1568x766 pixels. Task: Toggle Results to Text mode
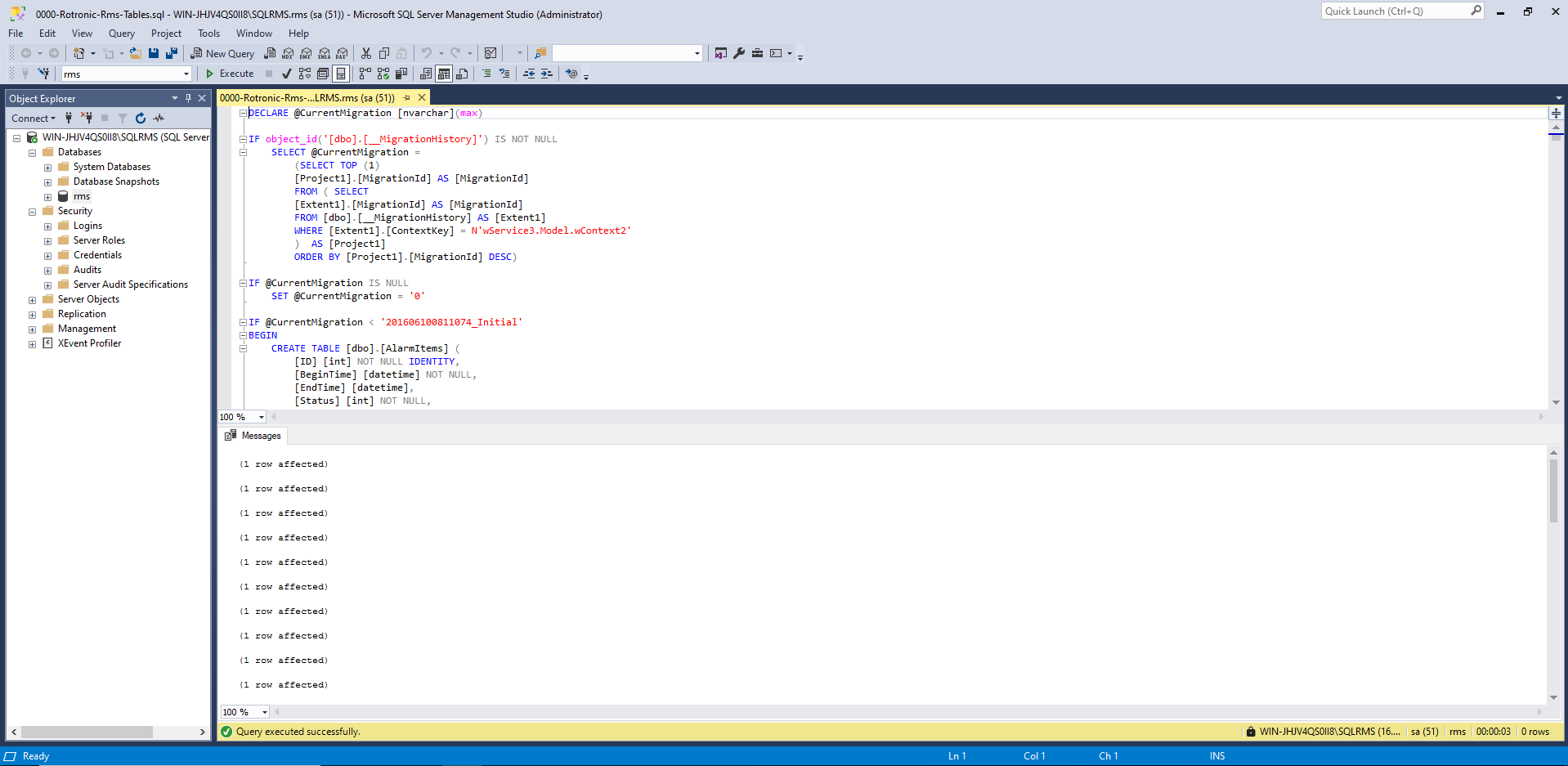coord(426,74)
